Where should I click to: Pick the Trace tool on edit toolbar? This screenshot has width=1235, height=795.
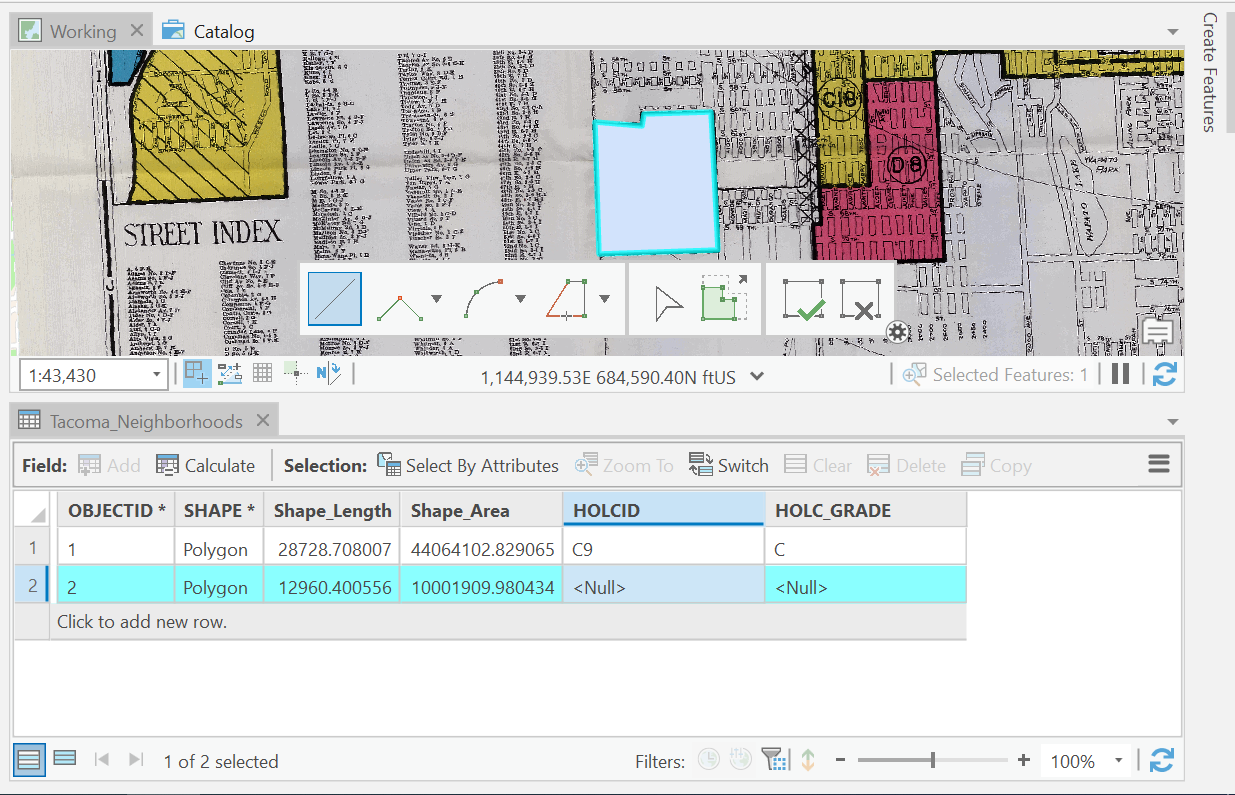(x=569, y=299)
